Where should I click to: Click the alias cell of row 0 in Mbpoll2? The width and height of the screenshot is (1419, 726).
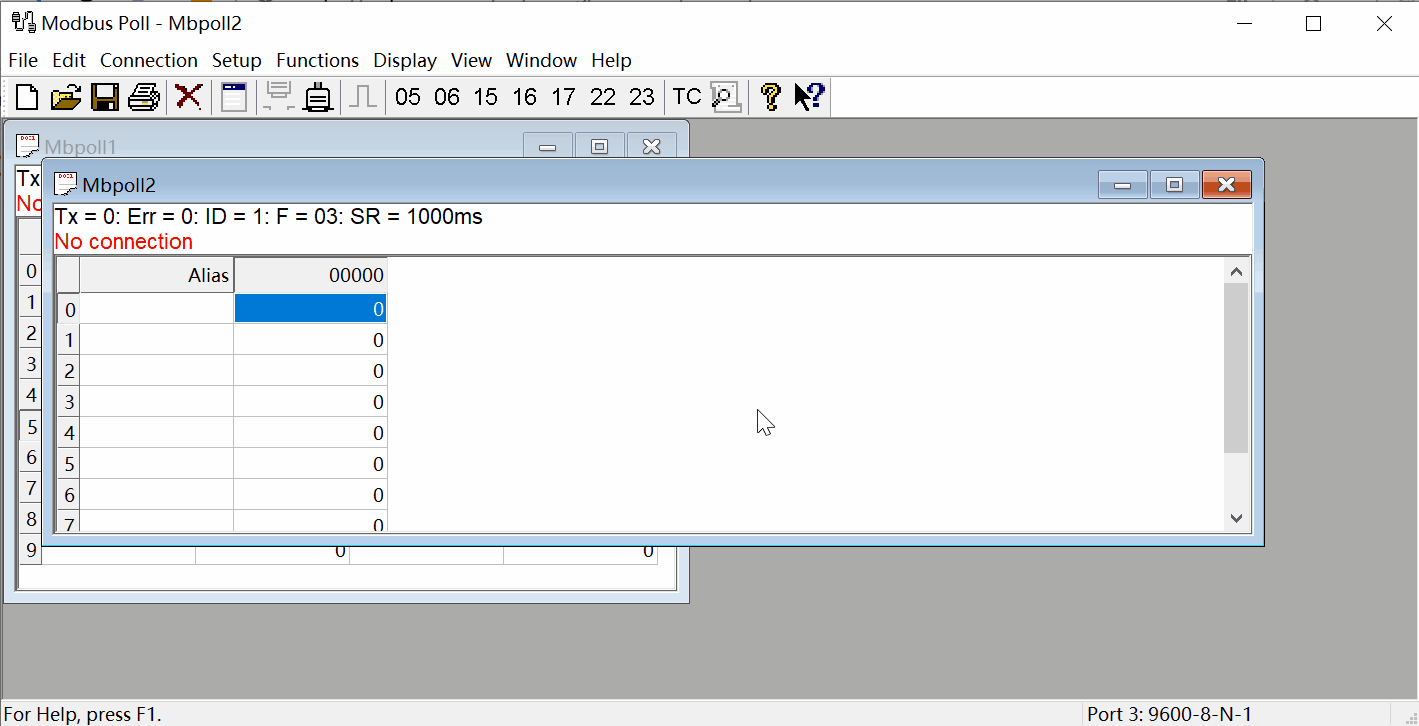pyautogui.click(x=157, y=309)
